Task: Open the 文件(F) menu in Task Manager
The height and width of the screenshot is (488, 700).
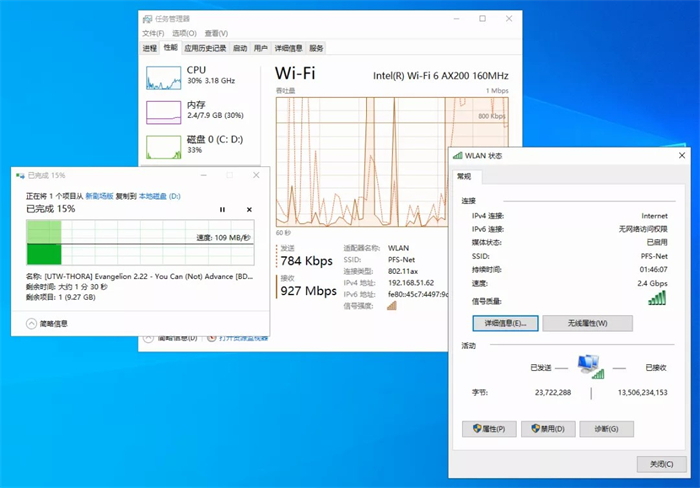Action: tap(153, 33)
